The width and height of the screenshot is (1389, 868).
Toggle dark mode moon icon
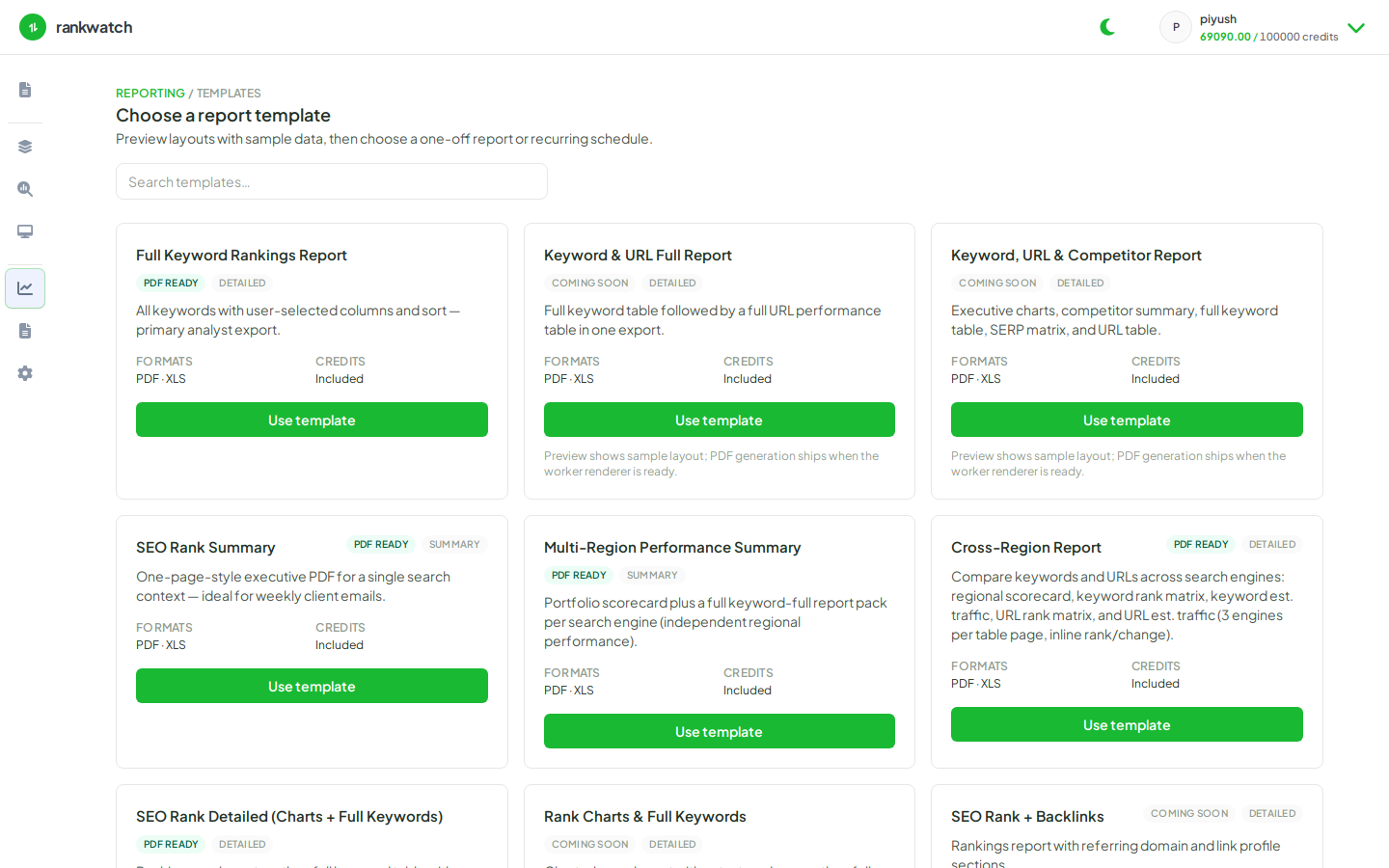tap(1107, 27)
